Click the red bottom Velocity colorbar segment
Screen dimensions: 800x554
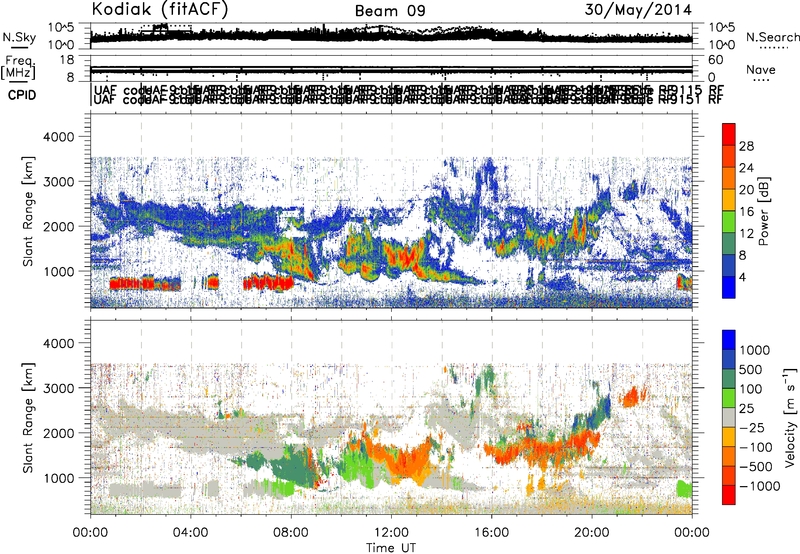(729, 495)
